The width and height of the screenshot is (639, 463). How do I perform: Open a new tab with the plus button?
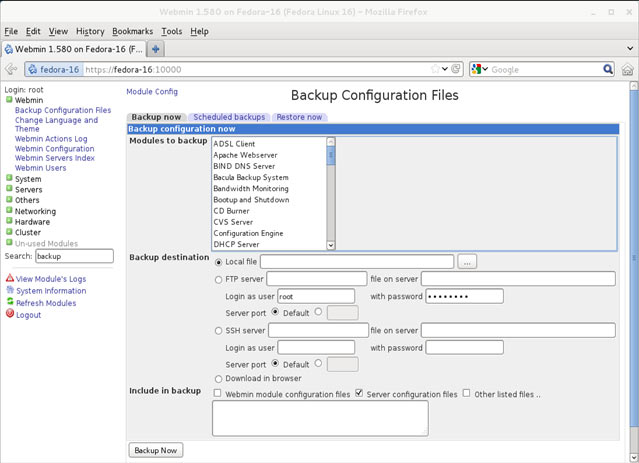[x=155, y=49]
